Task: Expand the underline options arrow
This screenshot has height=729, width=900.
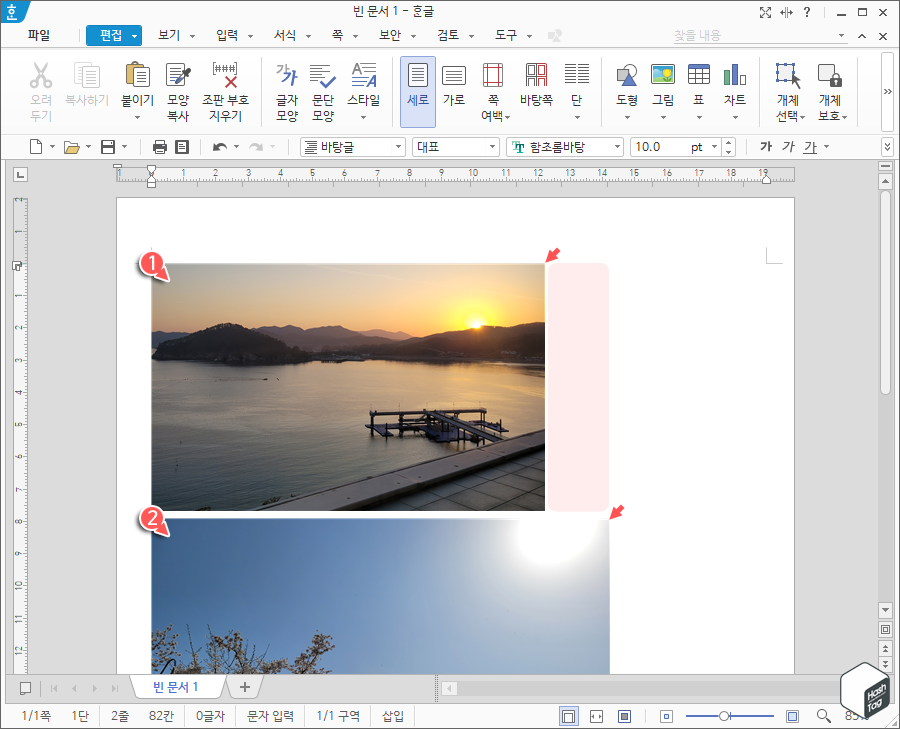Action: pyautogui.click(x=827, y=147)
